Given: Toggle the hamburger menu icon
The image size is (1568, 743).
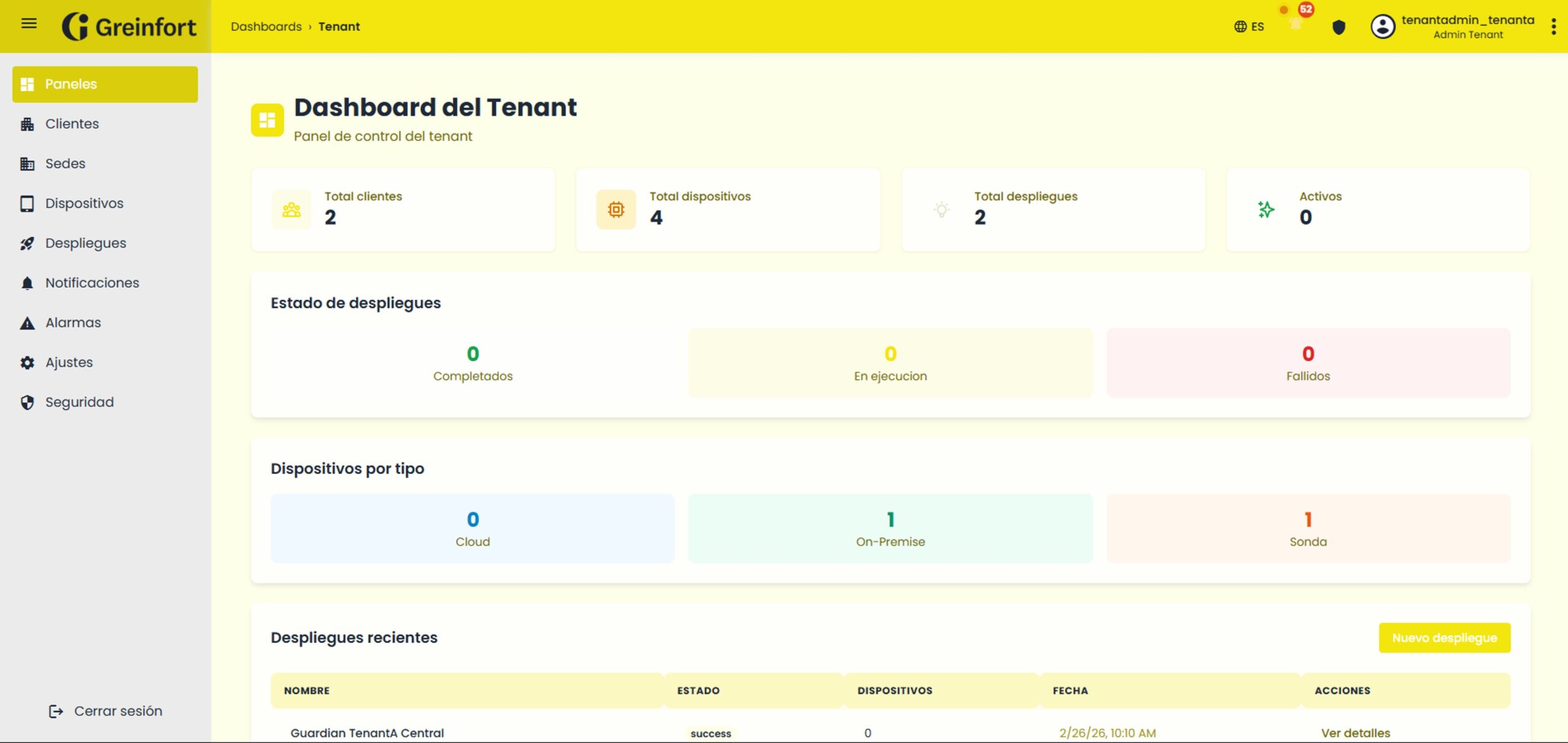Looking at the screenshot, I should coord(29,24).
